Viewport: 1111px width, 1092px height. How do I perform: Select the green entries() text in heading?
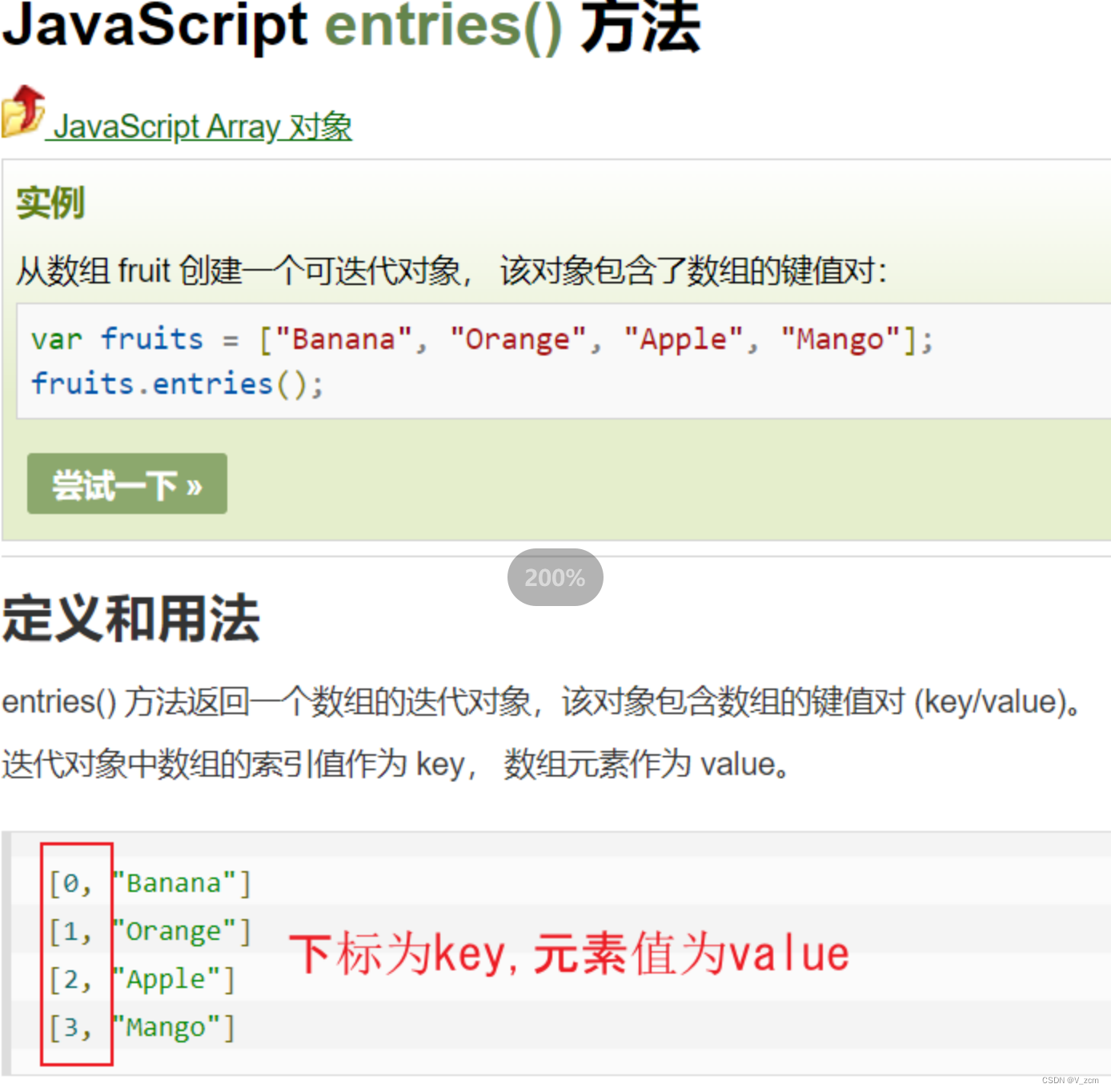(440, 28)
